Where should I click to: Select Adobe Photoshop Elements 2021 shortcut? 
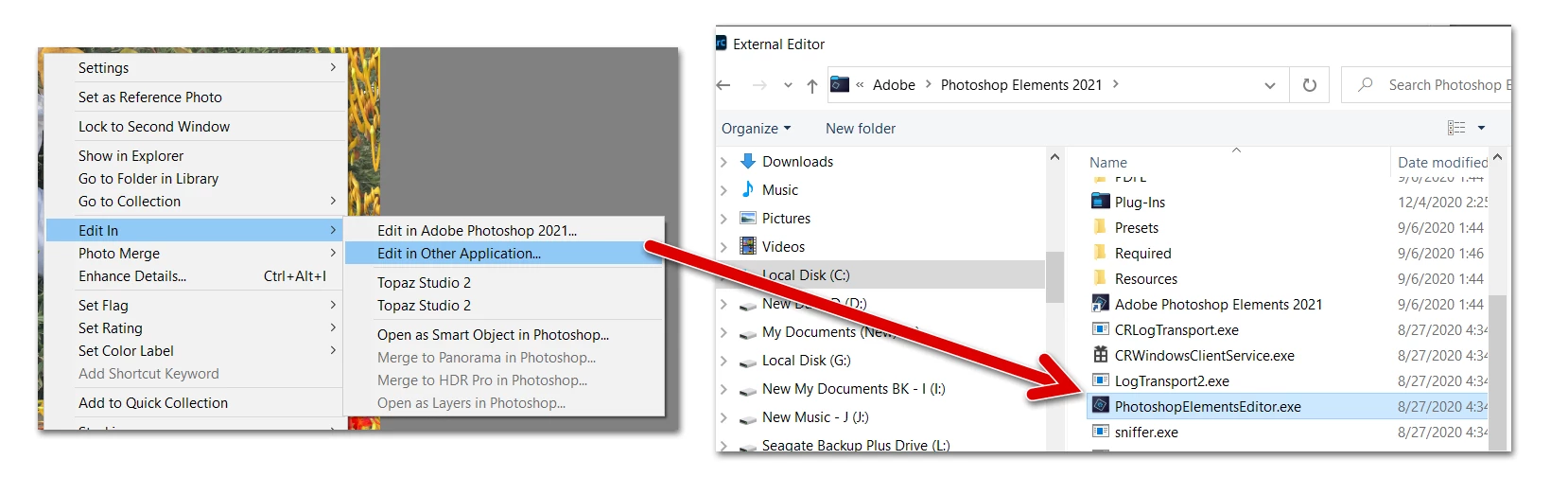[1217, 305]
